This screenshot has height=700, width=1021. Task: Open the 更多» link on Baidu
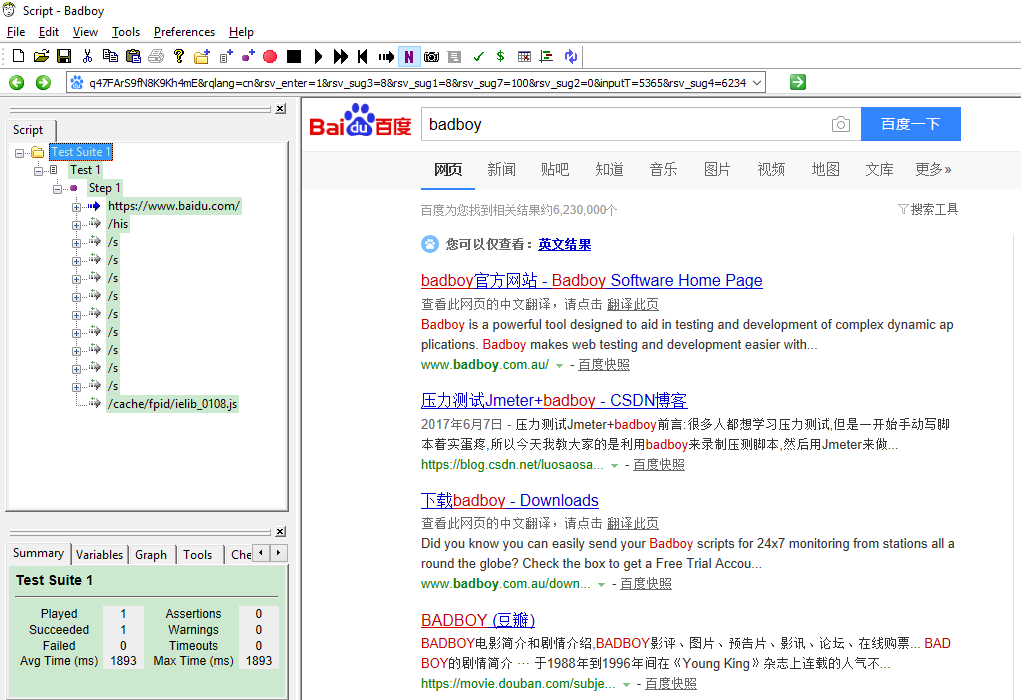click(x=932, y=170)
